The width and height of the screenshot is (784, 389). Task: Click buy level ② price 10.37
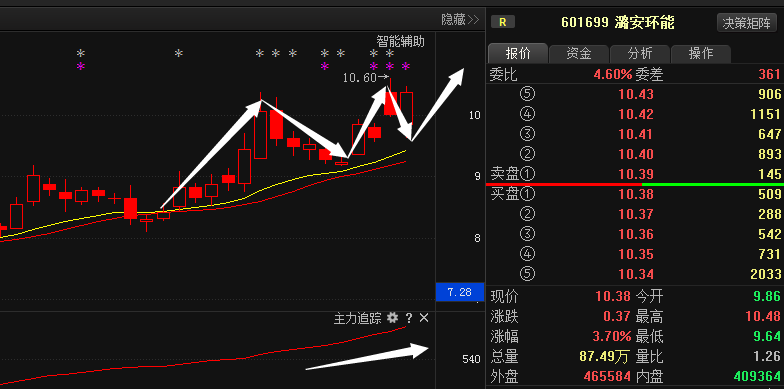point(636,214)
